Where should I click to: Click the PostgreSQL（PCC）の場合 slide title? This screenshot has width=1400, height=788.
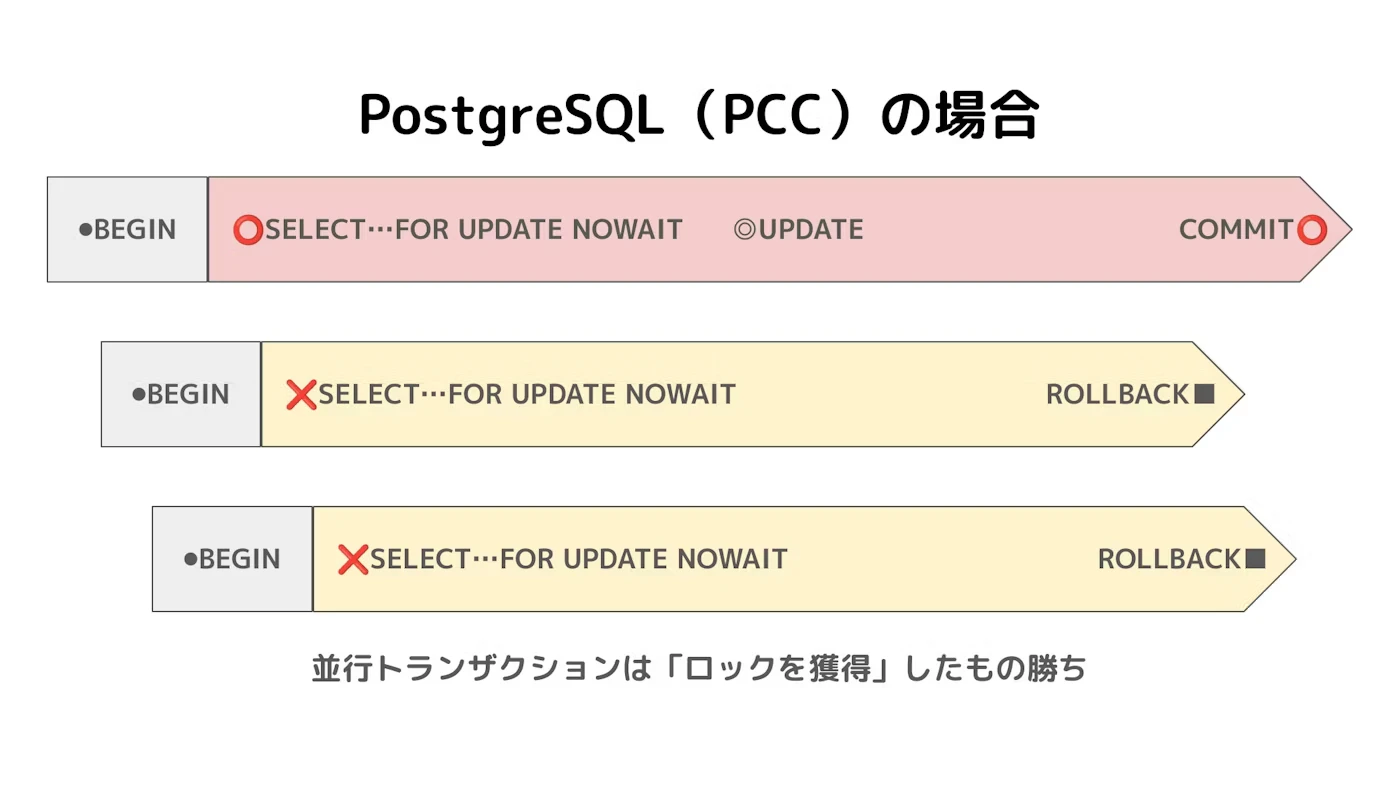click(x=699, y=116)
